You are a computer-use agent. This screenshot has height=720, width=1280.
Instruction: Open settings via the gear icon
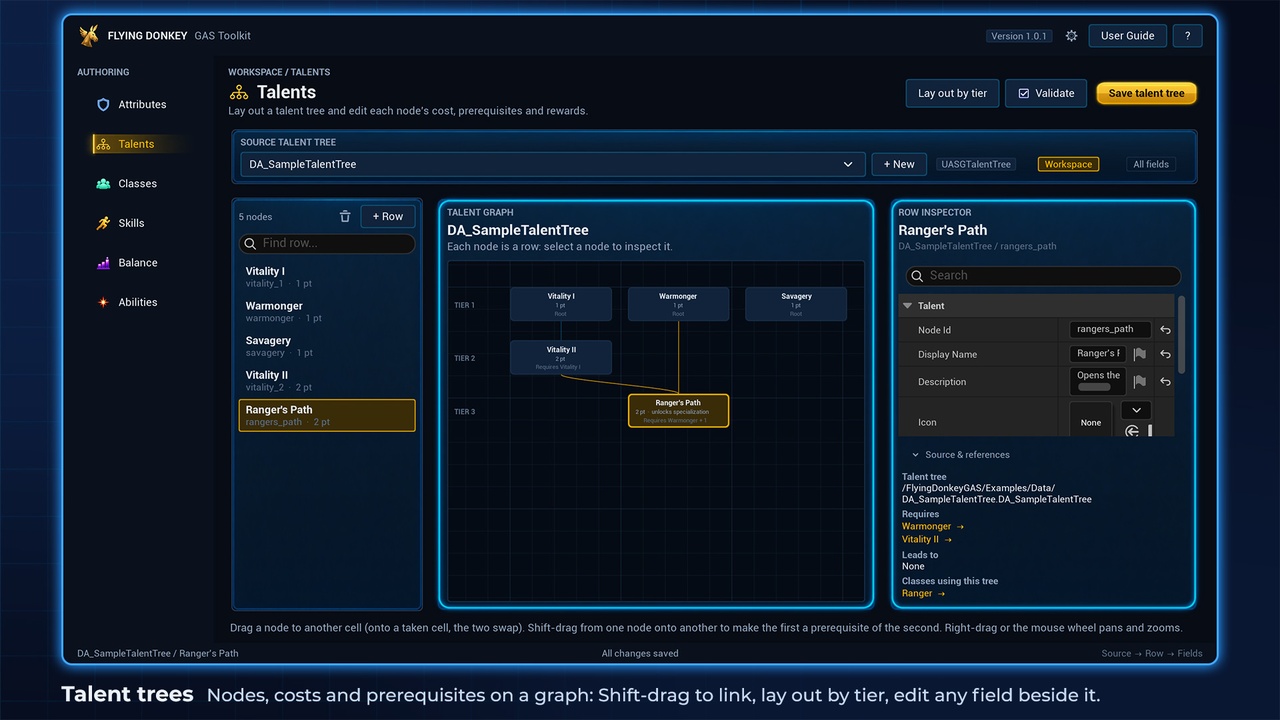[1071, 36]
